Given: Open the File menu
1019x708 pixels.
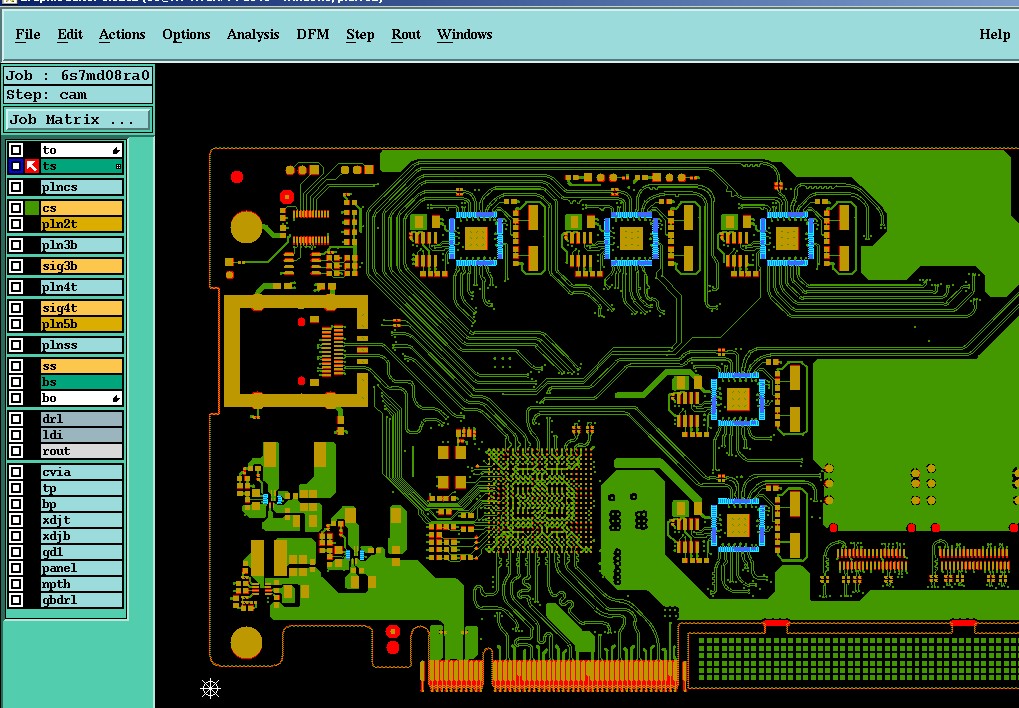Looking at the screenshot, I should coord(27,34).
